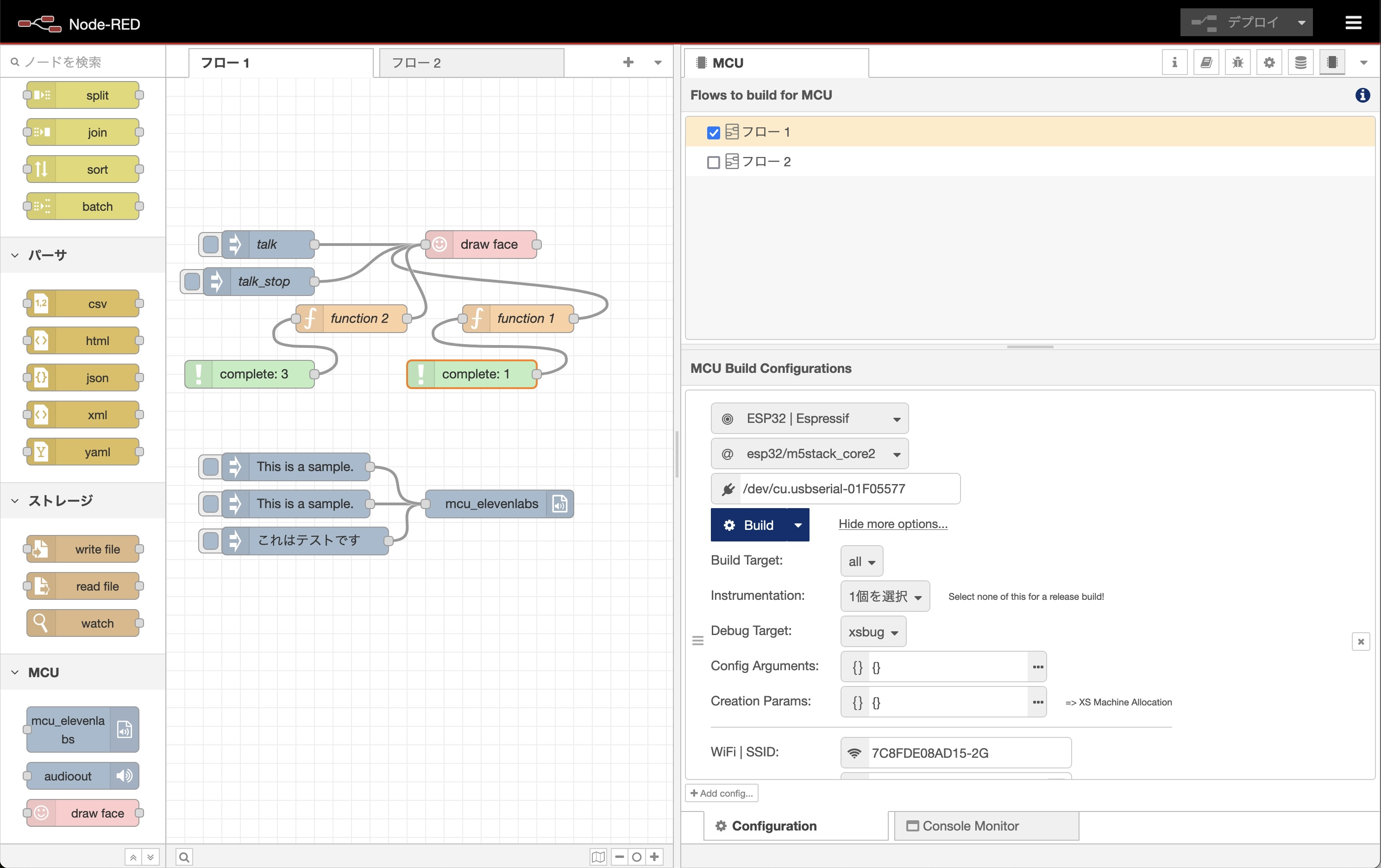This screenshot has width=1381, height=868.
Task: Open the configuration nodes gear icon
Action: point(1268,63)
